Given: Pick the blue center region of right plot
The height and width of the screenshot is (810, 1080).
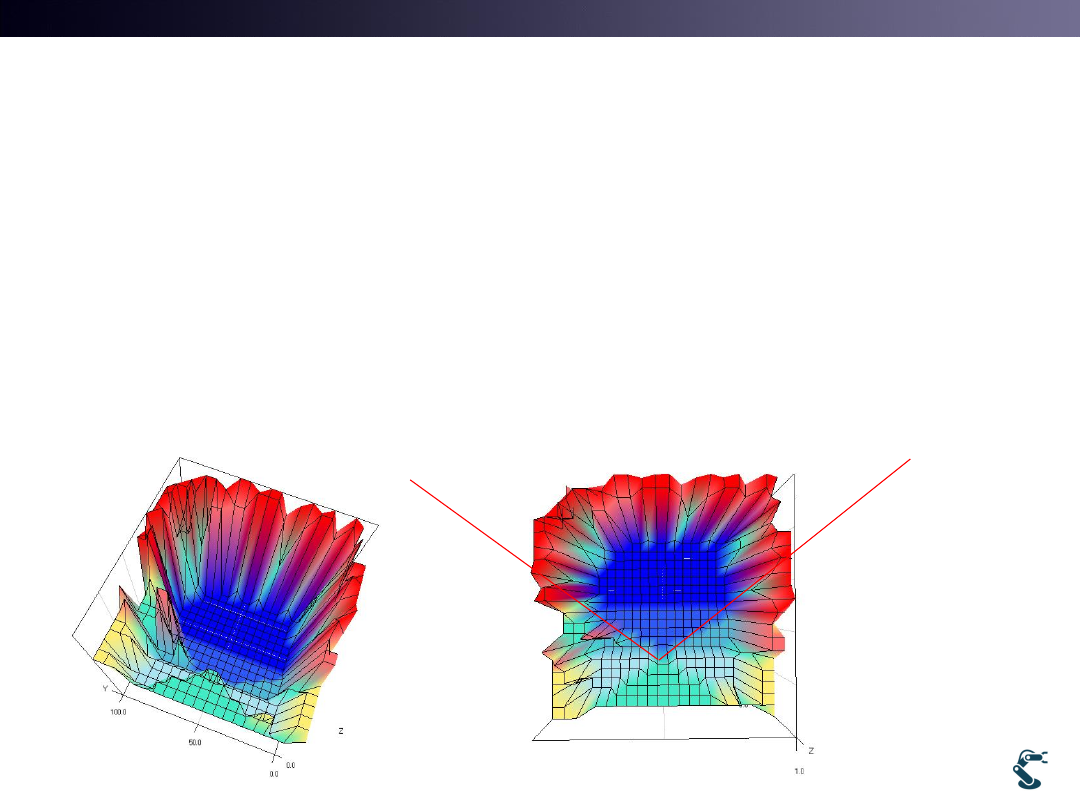Looking at the screenshot, I should click(660, 580).
